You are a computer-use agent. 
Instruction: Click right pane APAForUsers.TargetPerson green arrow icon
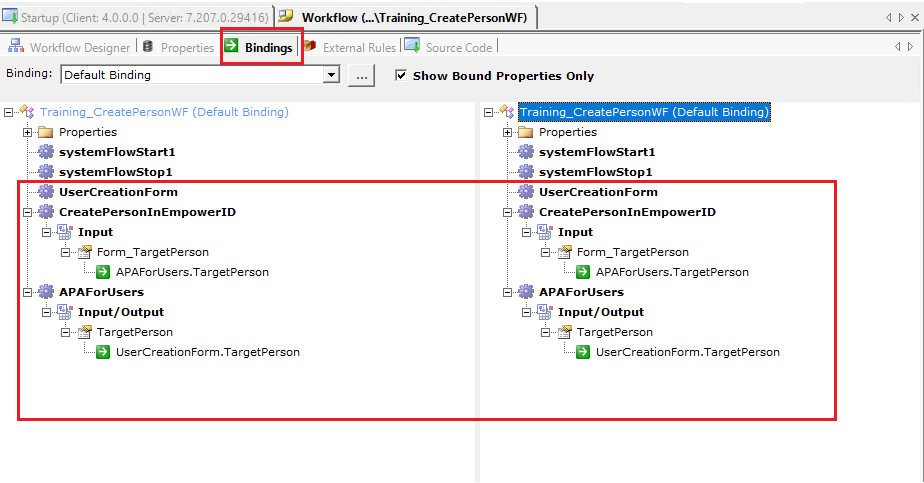coord(583,272)
